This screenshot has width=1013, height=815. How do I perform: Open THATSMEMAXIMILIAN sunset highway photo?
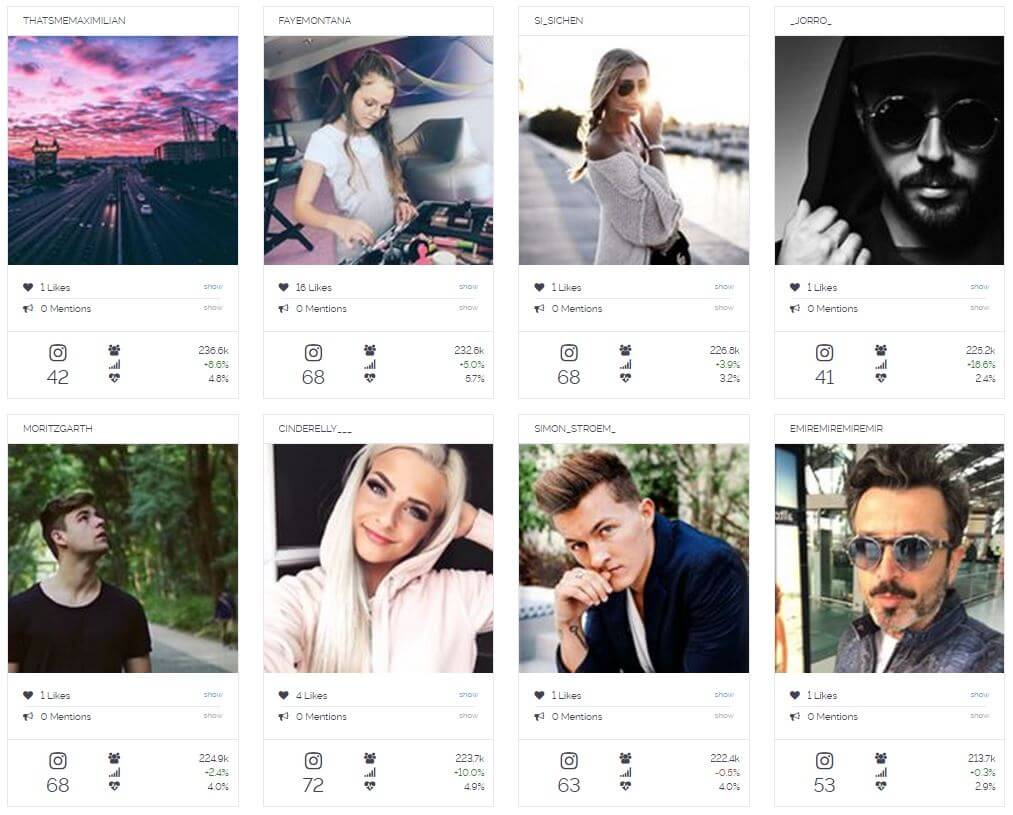(x=123, y=150)
